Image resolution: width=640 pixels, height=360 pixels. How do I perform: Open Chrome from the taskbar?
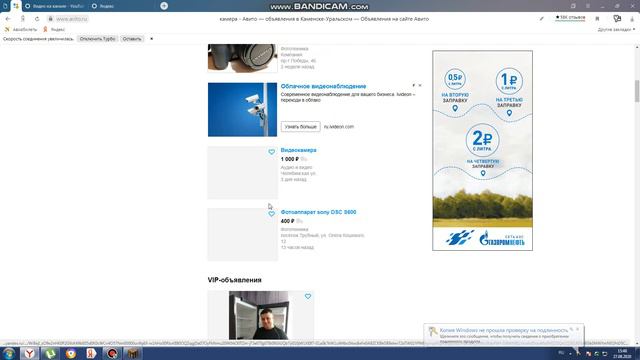[x=71, y=353]
